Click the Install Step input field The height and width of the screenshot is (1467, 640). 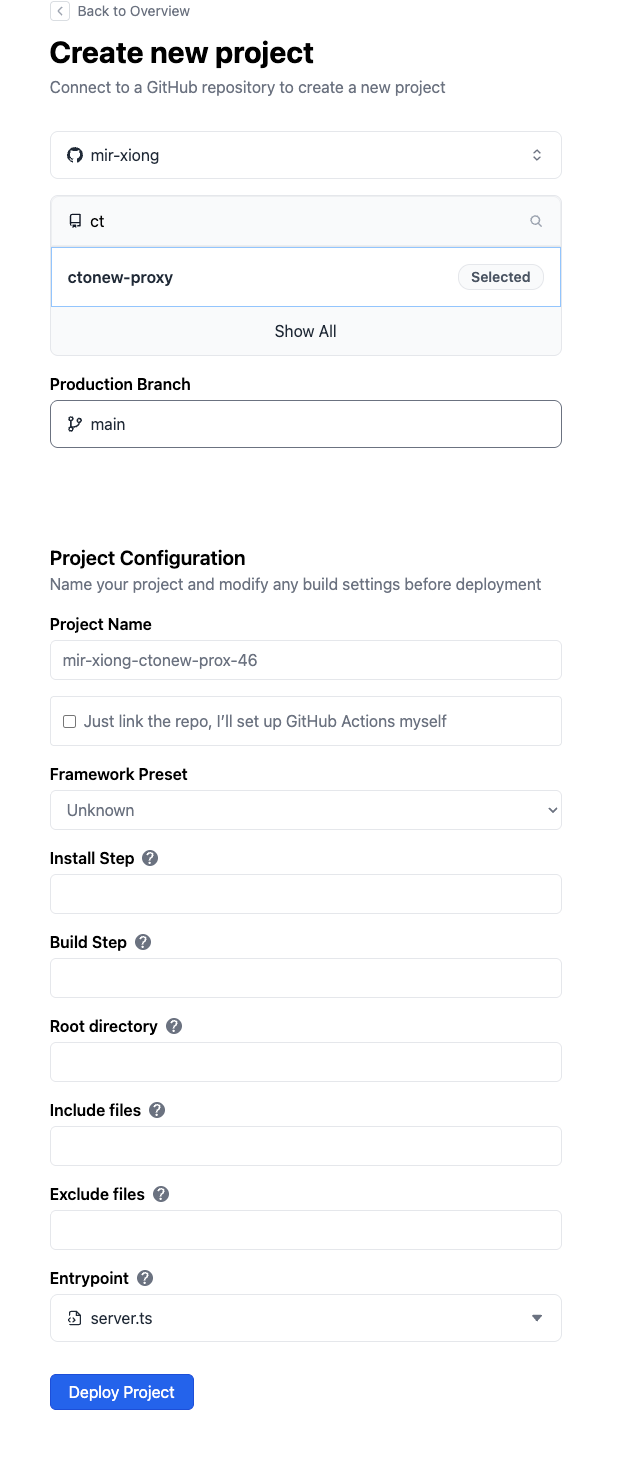click(305, 894)
